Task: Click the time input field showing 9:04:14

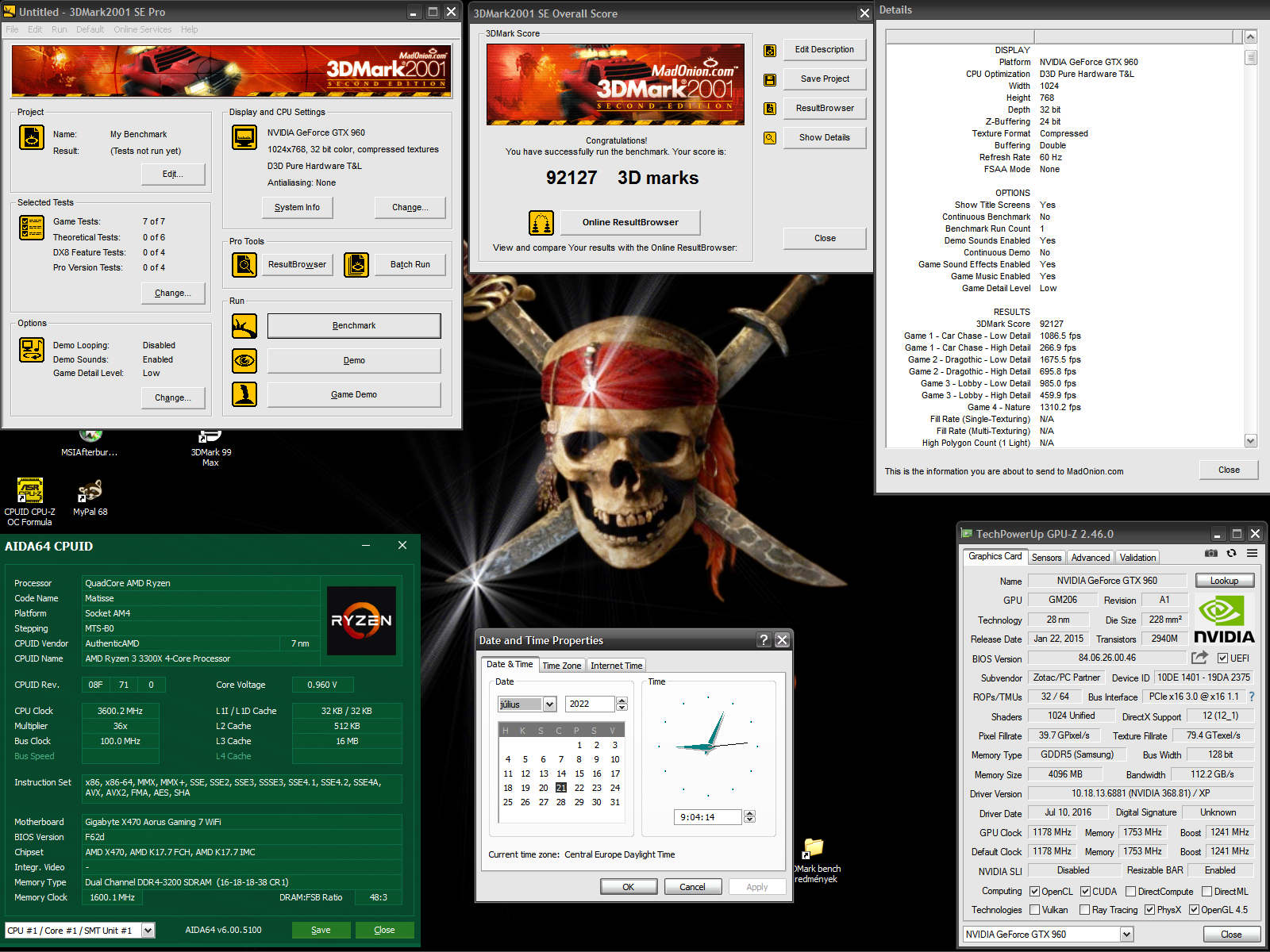Action: (x=708, y=817)
